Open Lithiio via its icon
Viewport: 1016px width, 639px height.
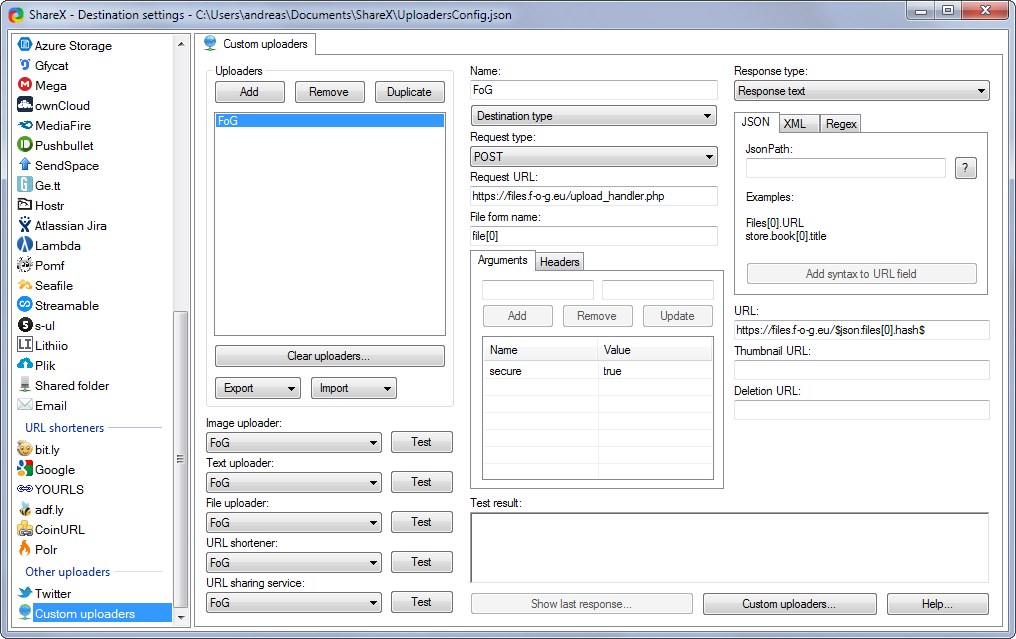coord(25,345)
